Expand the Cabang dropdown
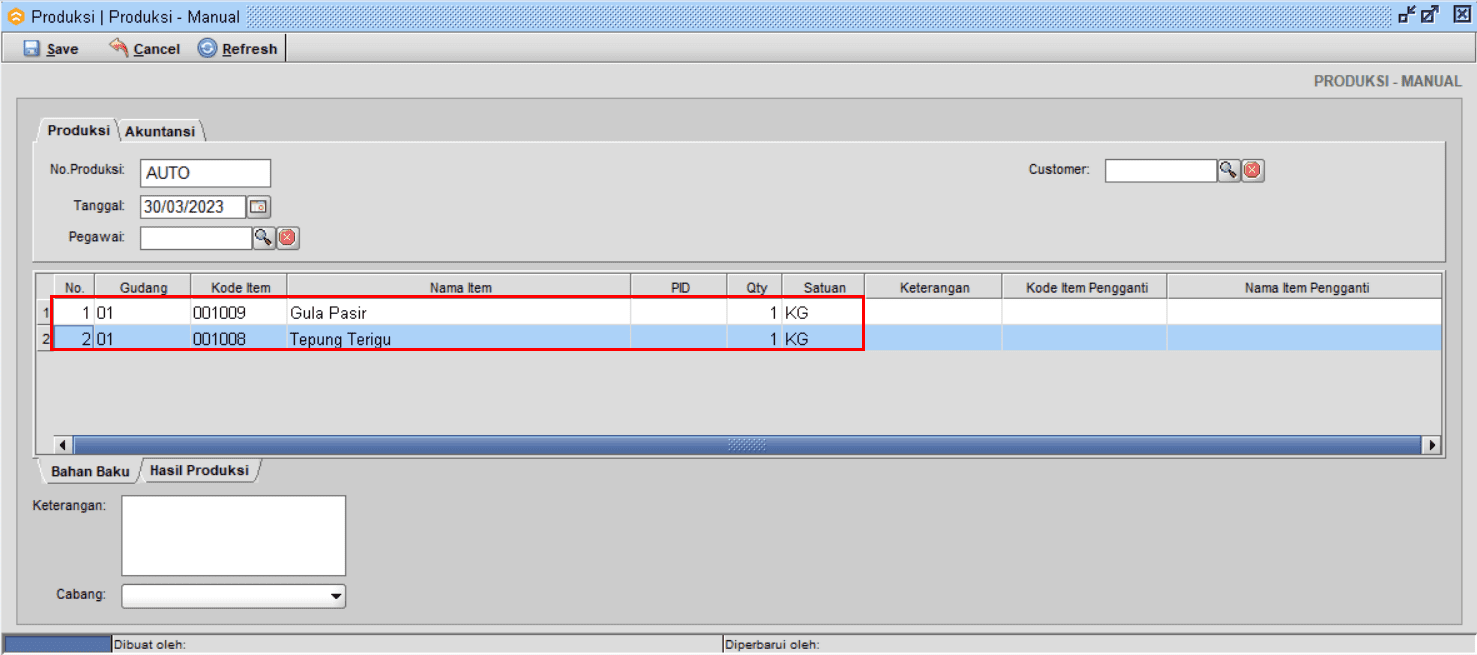The width and height of the screenshot is (1477, 655). (x=336, y=597)
